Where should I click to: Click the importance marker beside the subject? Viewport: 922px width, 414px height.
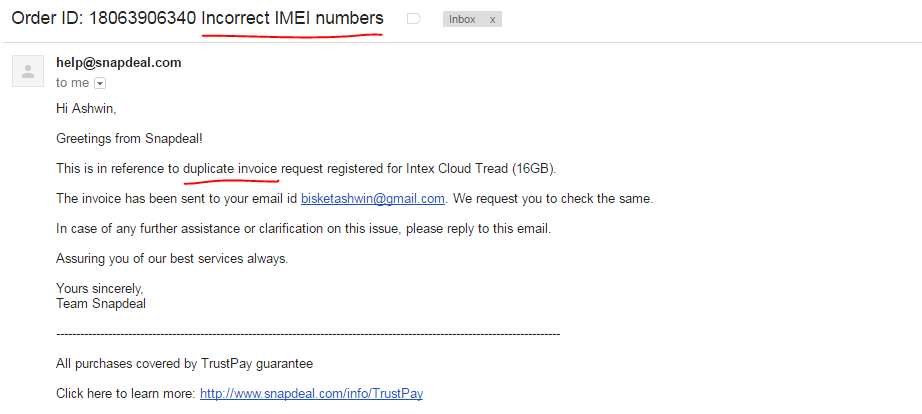(x=413, y=19)
